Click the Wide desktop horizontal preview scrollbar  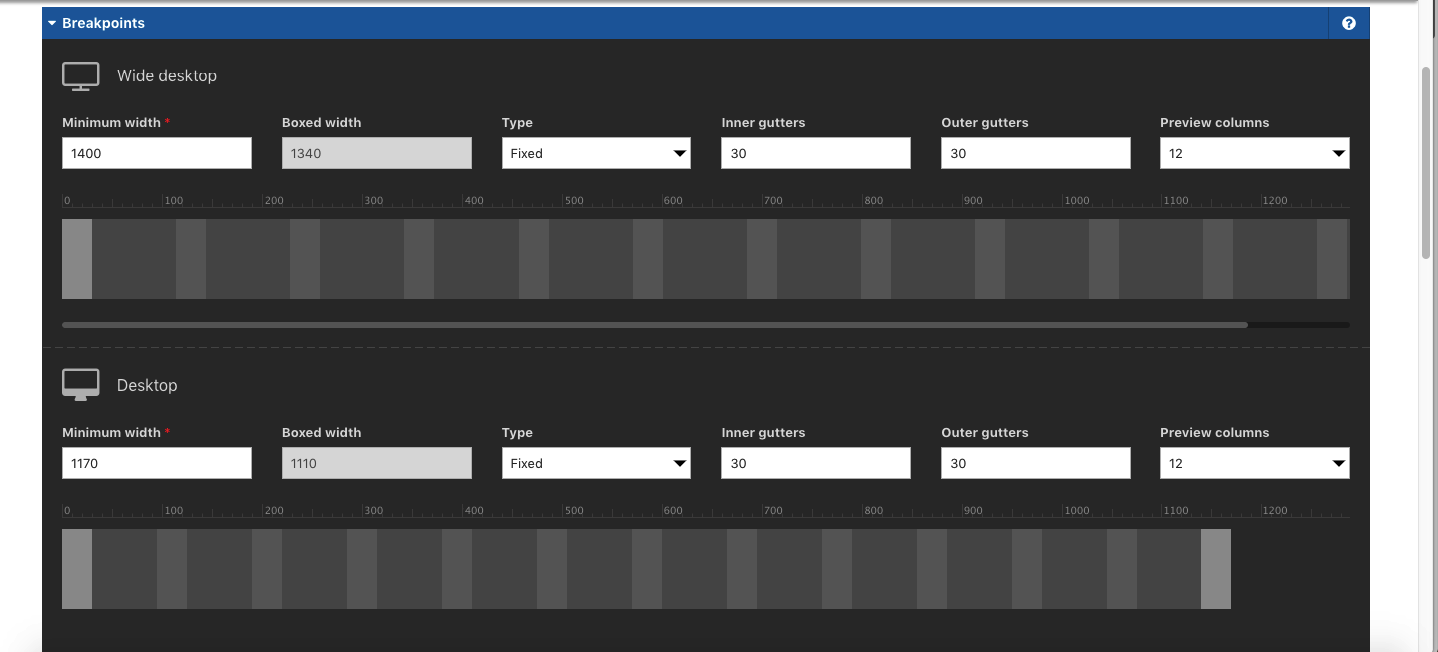coord(655,325)
